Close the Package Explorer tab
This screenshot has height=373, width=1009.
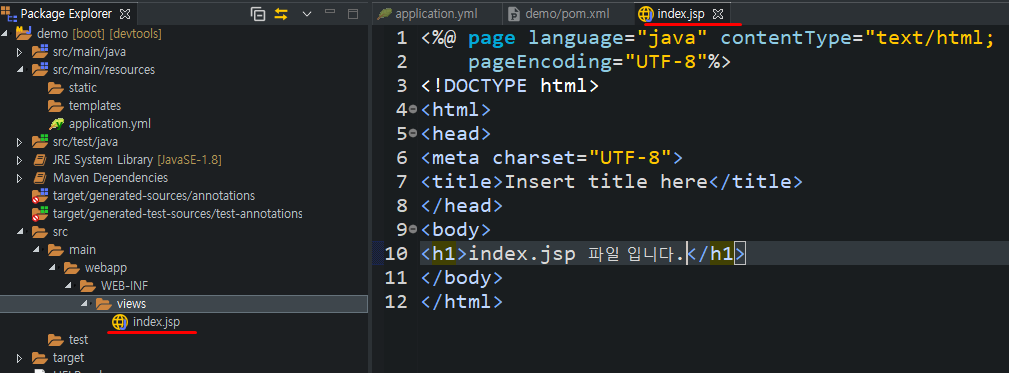click(x=125, y=14)
